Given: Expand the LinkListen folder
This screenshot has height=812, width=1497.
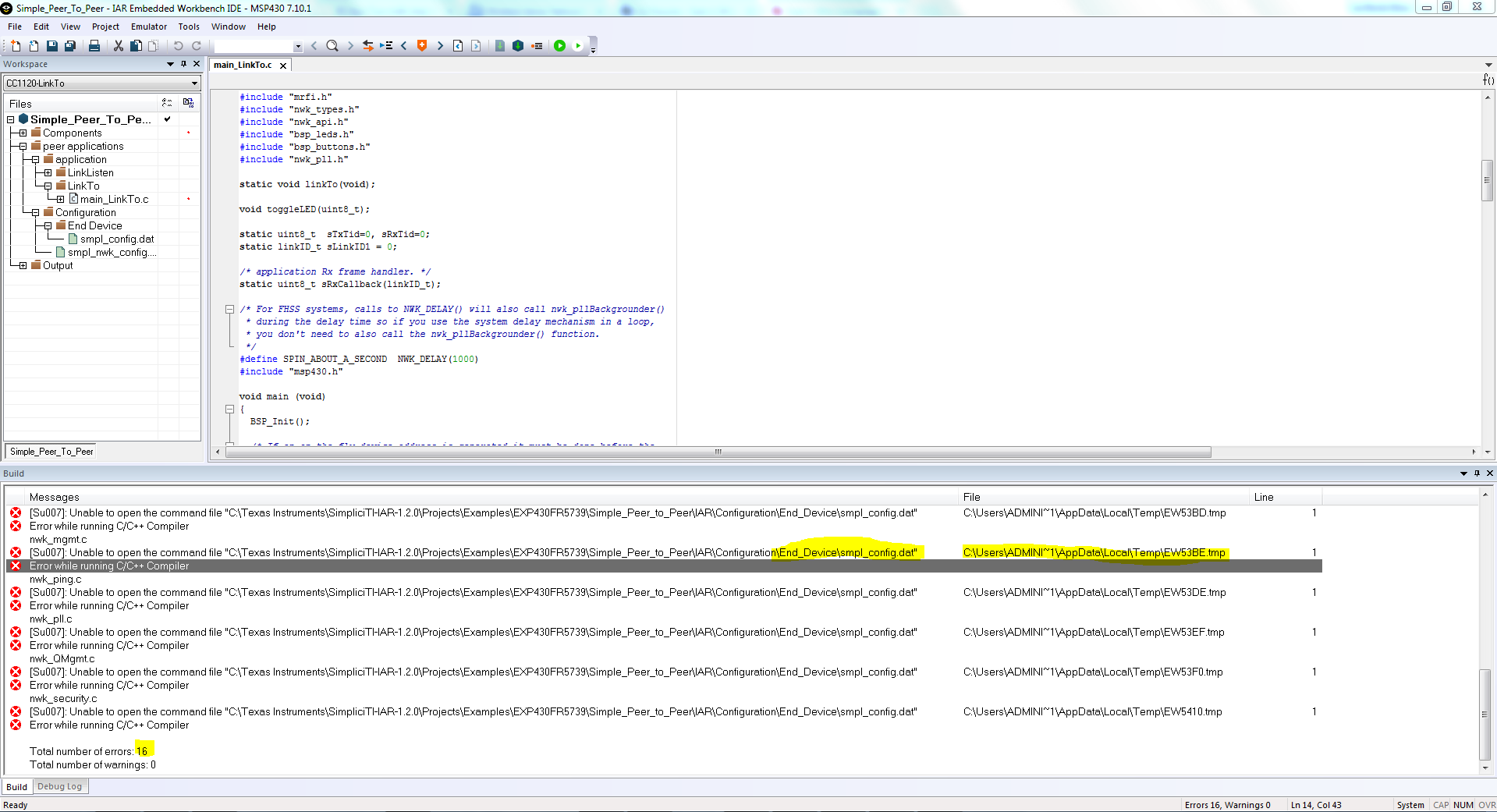Looking at the screenshot, I should [x=48, y=173].
